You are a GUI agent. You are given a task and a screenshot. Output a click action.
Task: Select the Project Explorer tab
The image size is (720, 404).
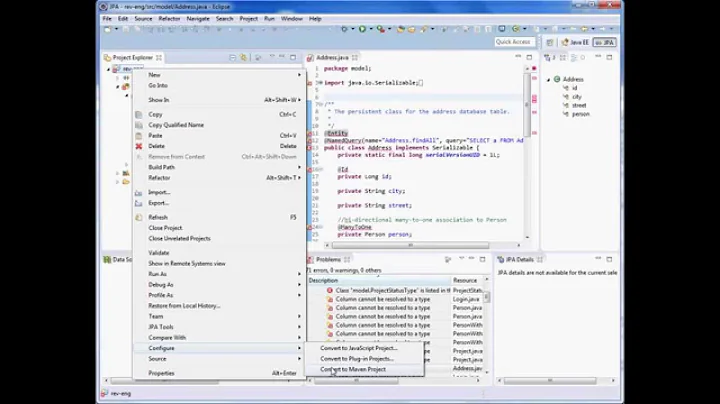click(132, 58)
